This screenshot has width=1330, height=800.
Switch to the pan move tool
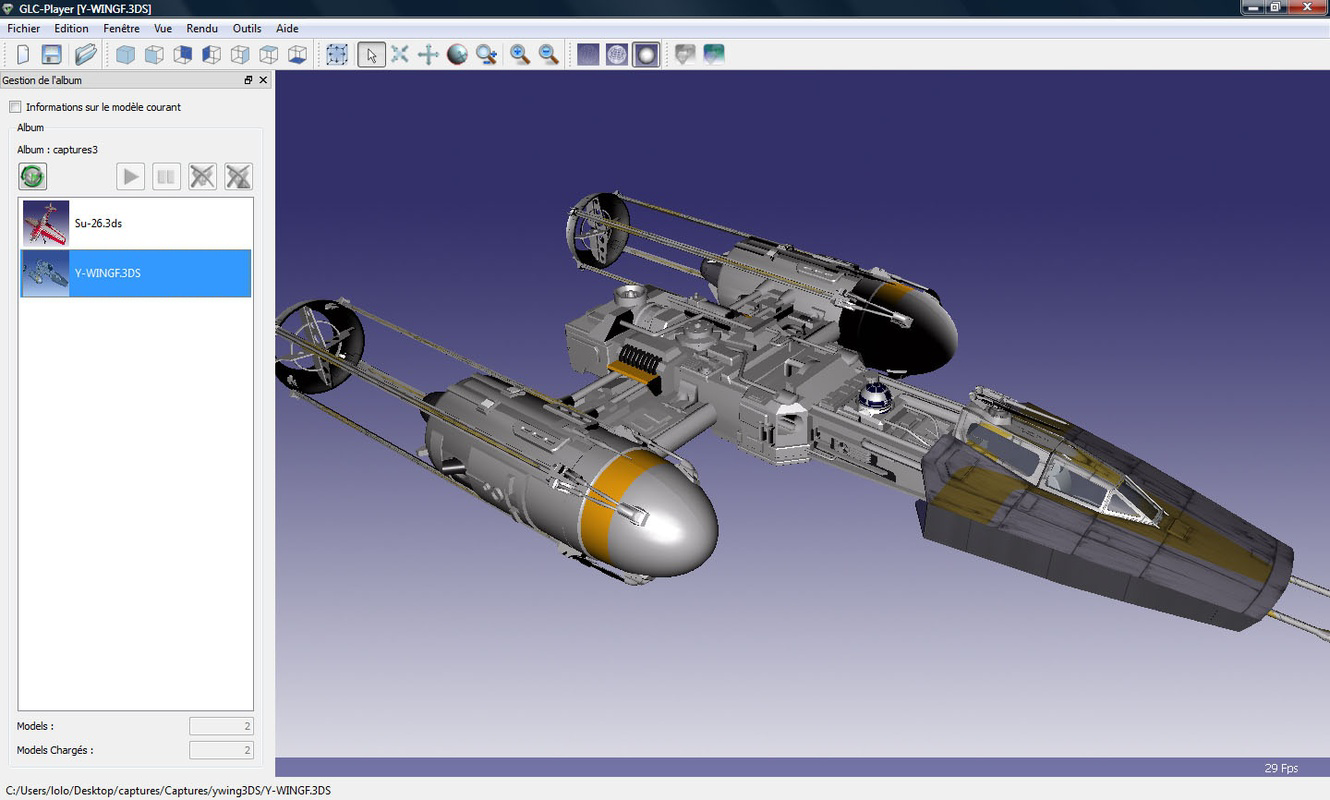pos(427,54)
